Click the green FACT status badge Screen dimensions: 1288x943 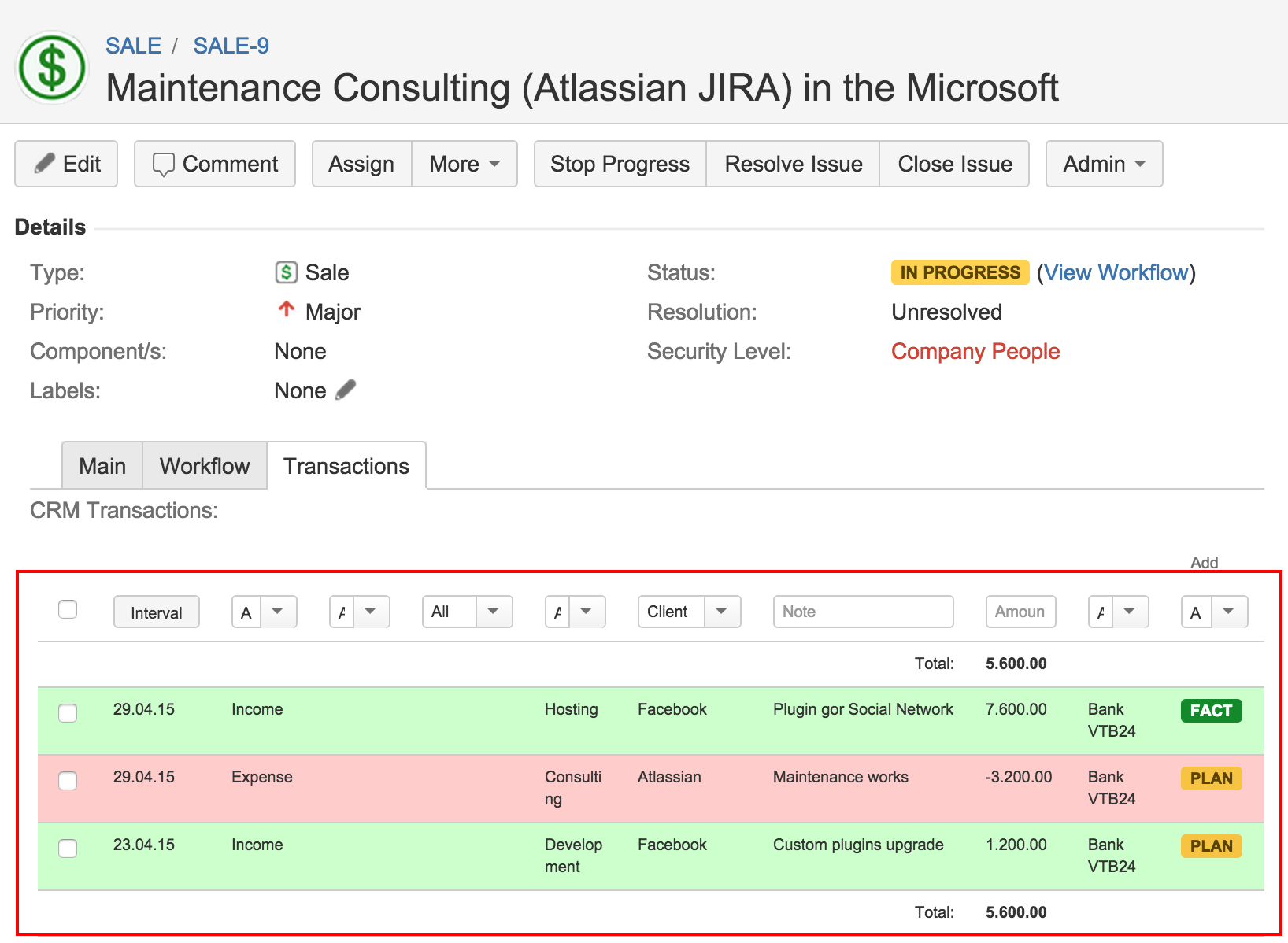click(x=1211, y=711)
